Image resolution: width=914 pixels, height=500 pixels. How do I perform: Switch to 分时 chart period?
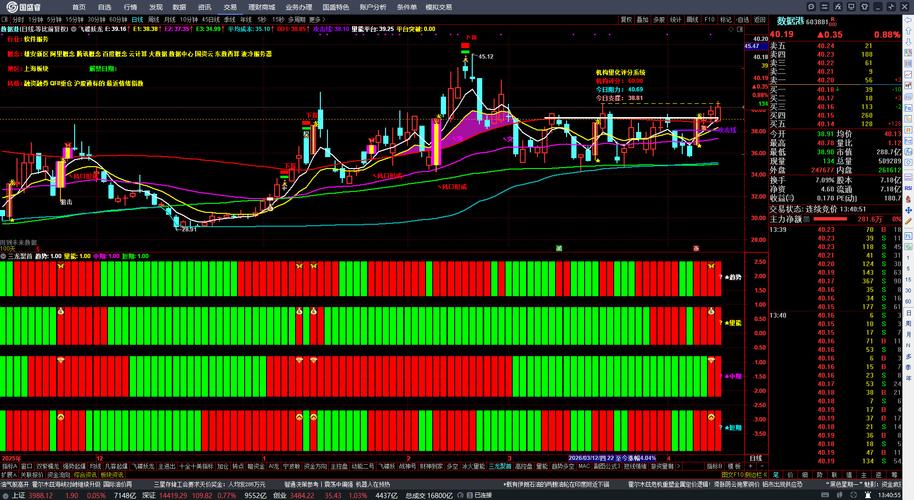coord(18,20)
